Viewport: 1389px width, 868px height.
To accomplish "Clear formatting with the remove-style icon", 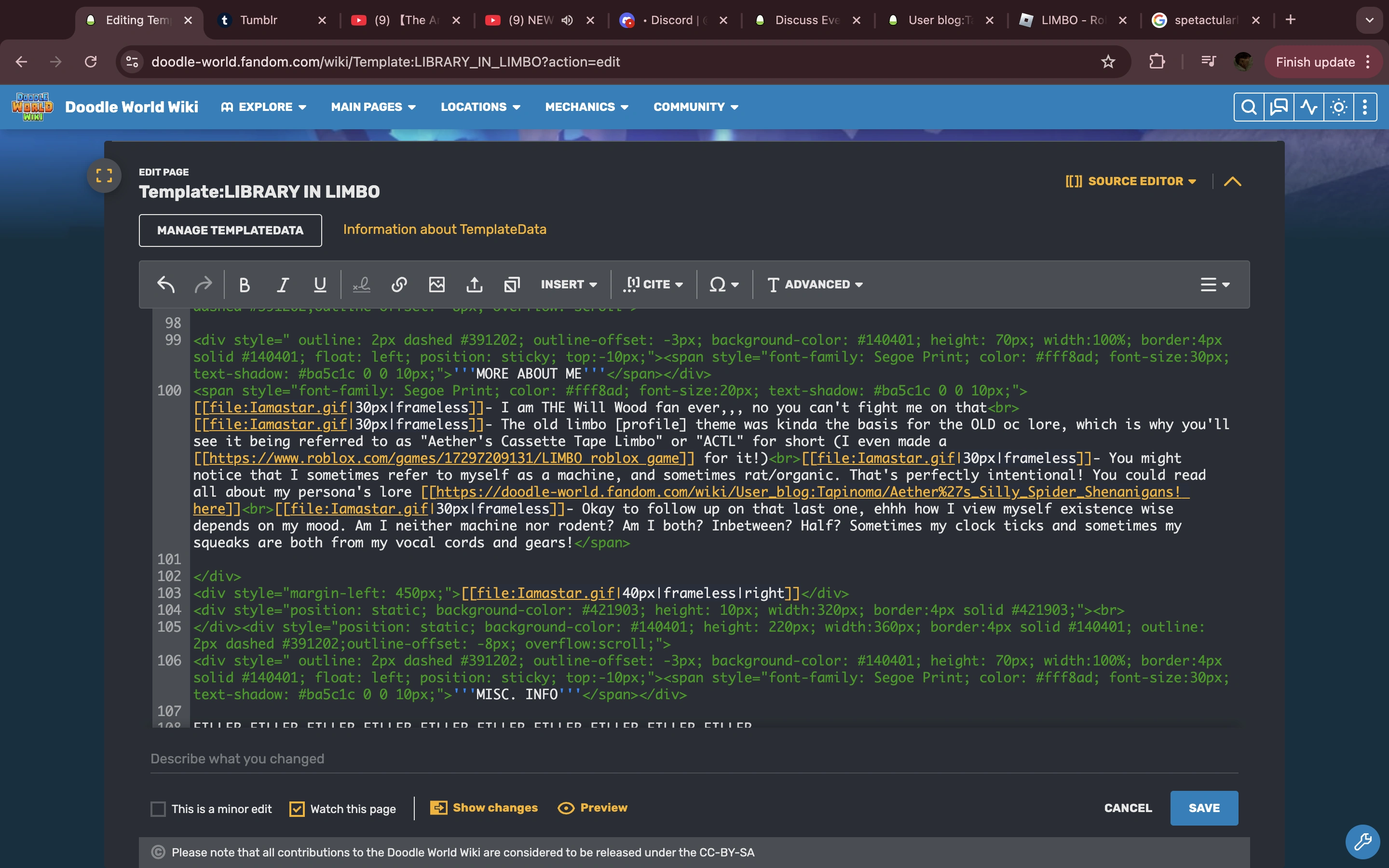I will [x=361, y=284].
